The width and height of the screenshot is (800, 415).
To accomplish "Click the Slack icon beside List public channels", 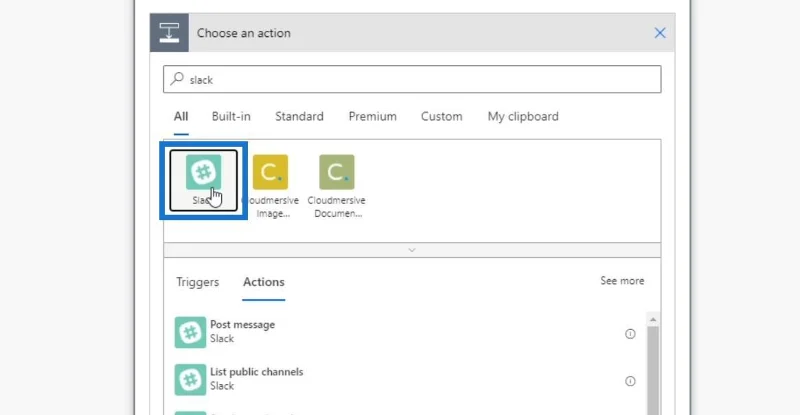I will point(190,380).
